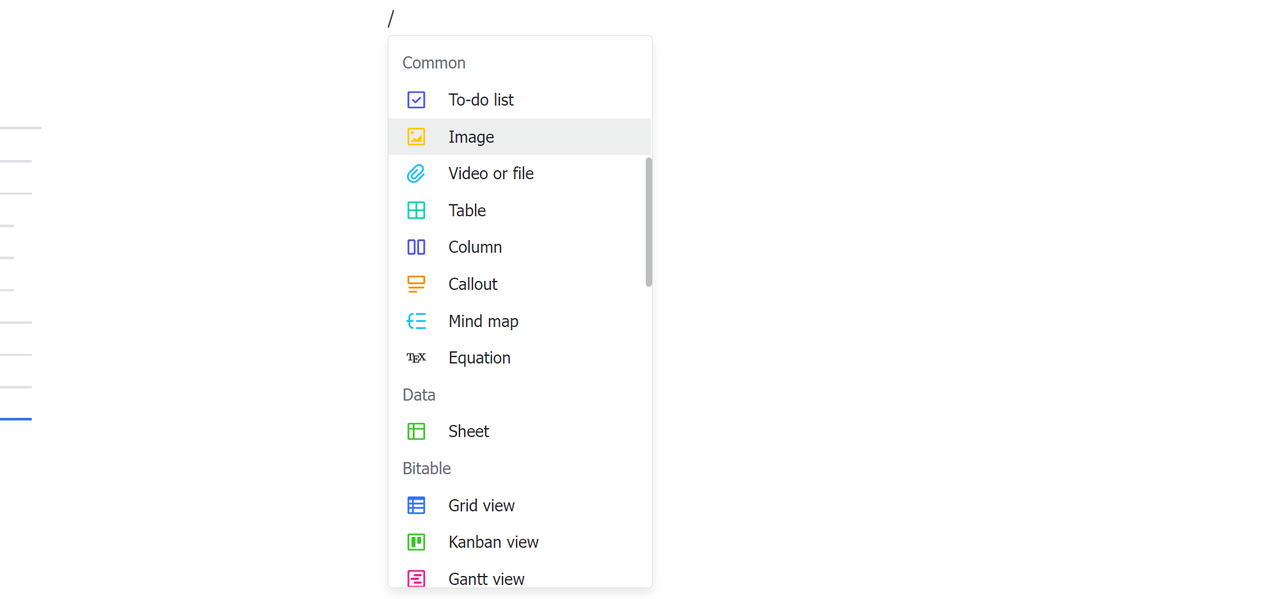This screenshot has width=1280, height=599.
Task: Click the orange Callout icon
Action: [416, 284]
